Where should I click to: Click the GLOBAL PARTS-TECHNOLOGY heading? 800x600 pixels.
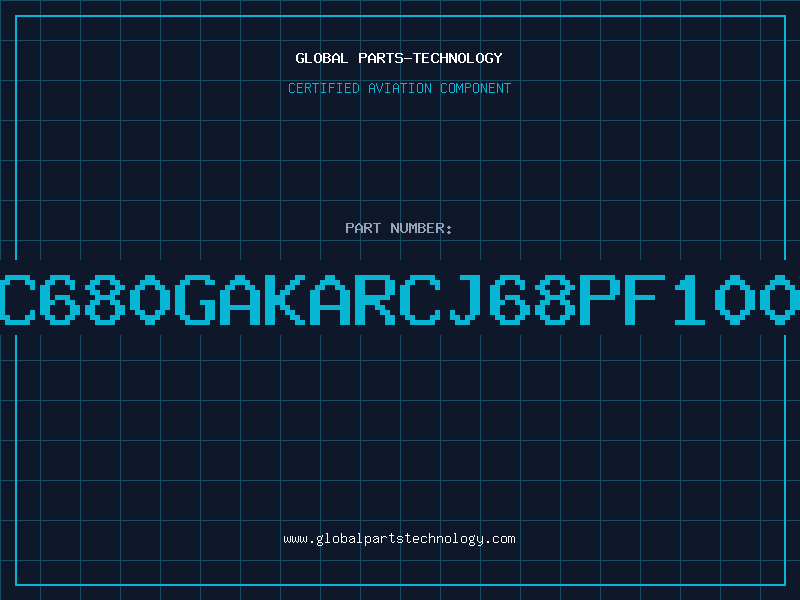[x=399, y=58]
